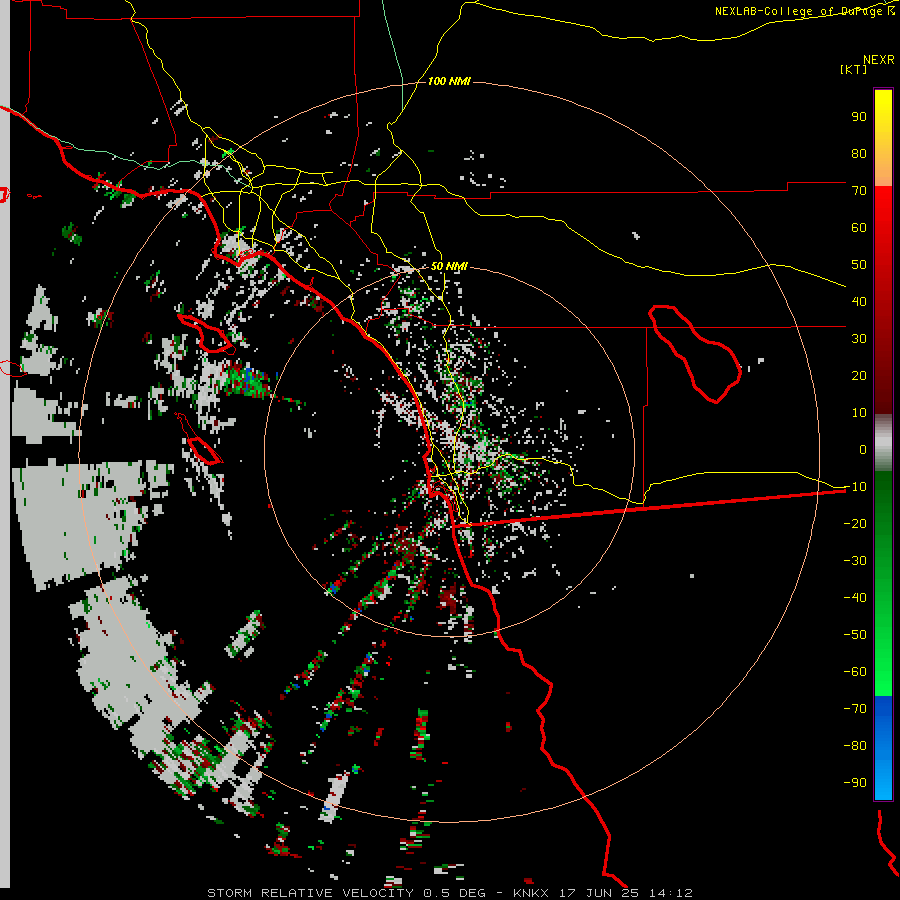Image resolution: width=900 pixels, height=900 pixels.
Task: Select the 0 scale value
Action: (863, 449)
